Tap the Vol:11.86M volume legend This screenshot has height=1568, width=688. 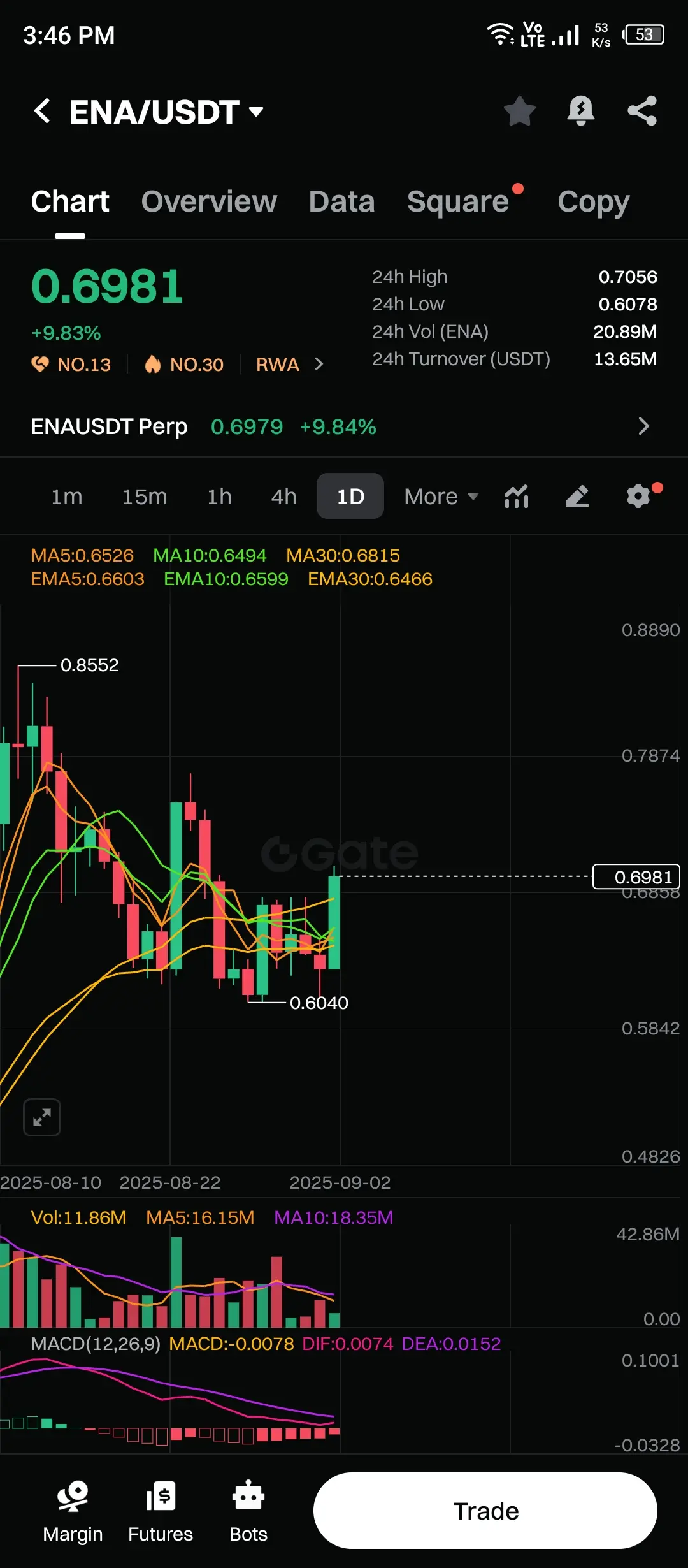click(x=78, y=1217)
